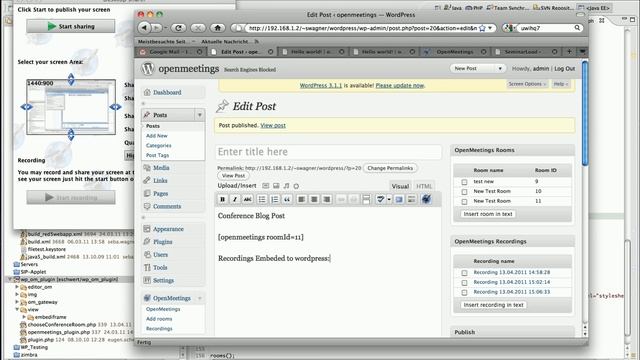The width and height of the screenshot is (640, 360).
Task: Insert More tag in post
Action: [366, 199]
